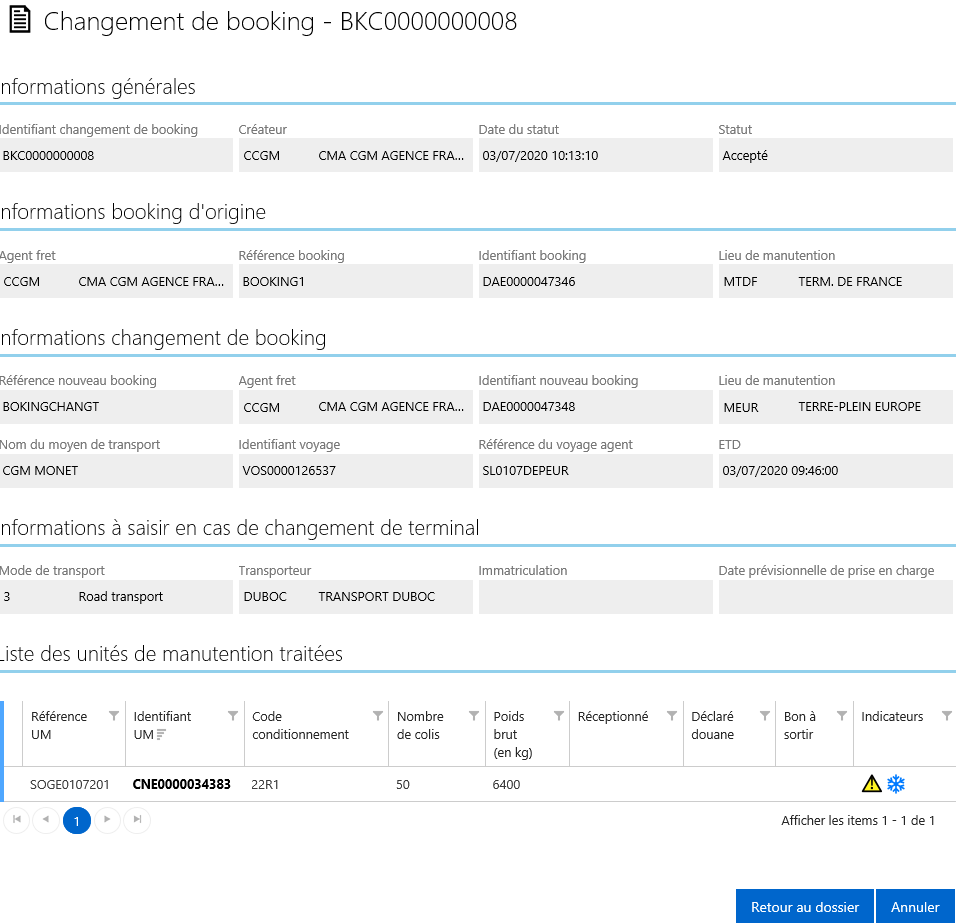956x923 pixels.
Task: Open filter for Référence UM column
Action: (x=114, y=716)
